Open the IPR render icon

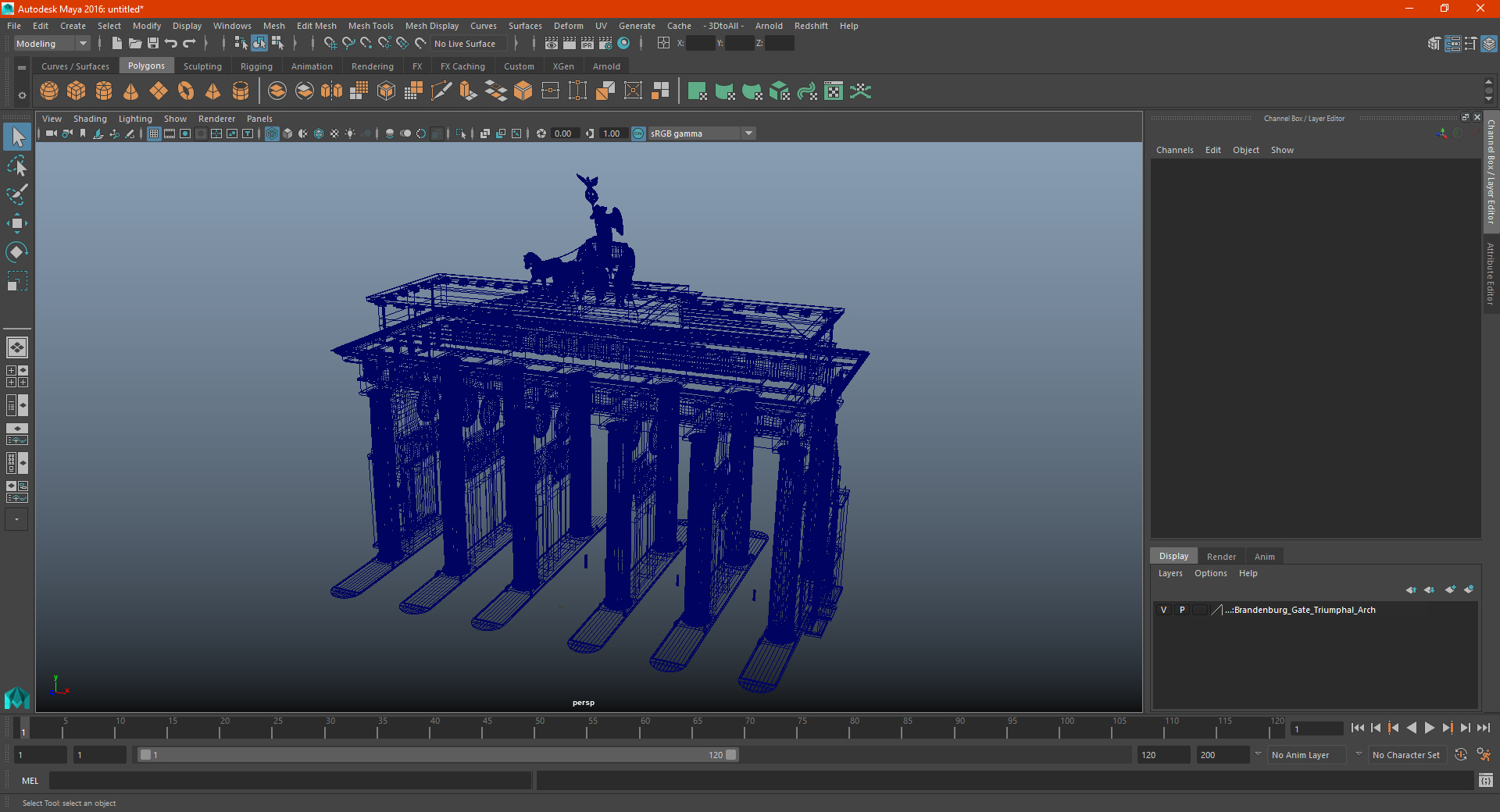[x=587, y=44]
